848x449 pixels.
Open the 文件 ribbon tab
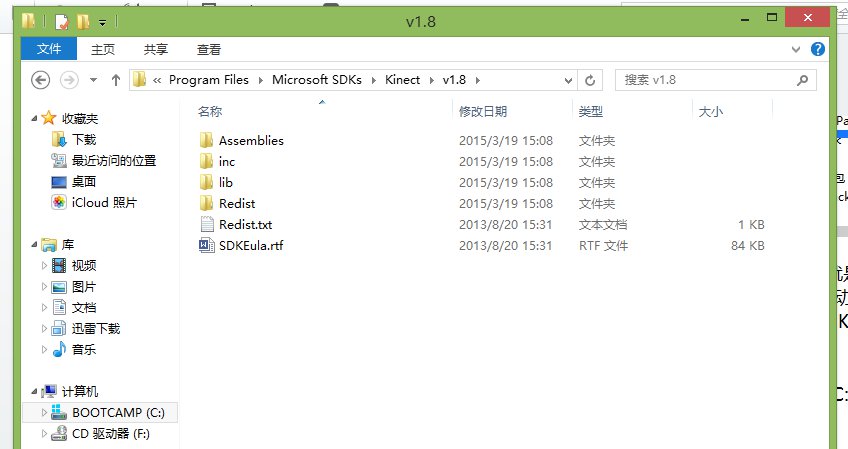pos(49,49)
